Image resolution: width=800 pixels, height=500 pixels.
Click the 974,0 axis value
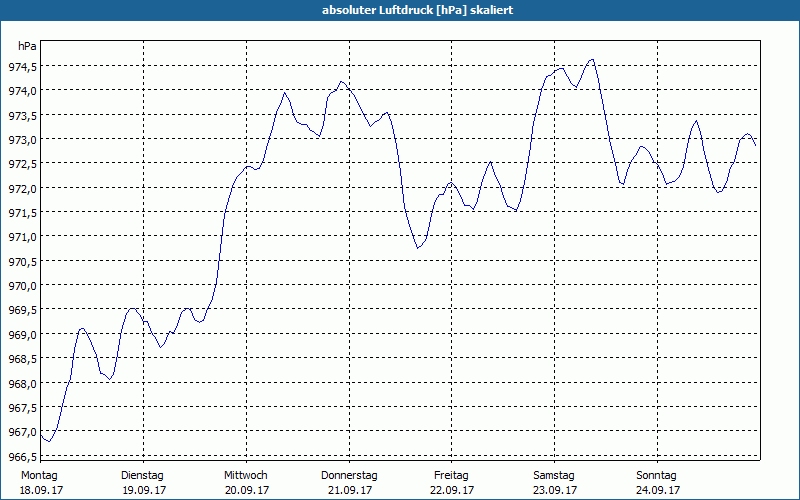pos(23,91)
